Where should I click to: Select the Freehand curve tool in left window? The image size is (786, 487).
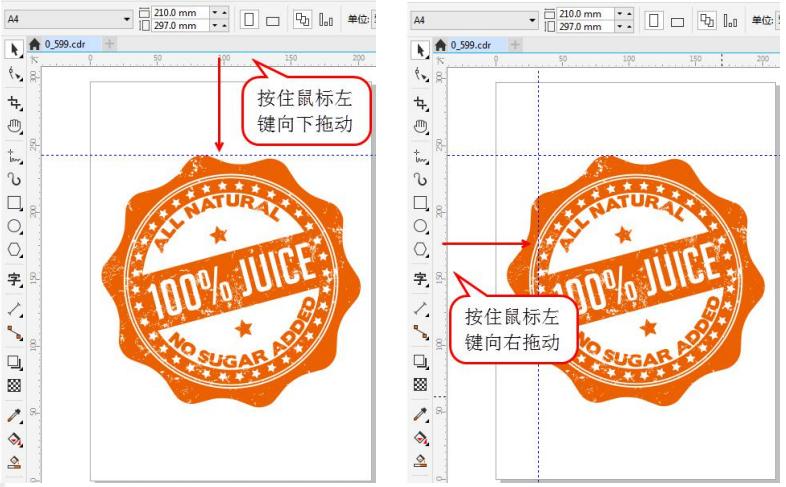[15, 157]
